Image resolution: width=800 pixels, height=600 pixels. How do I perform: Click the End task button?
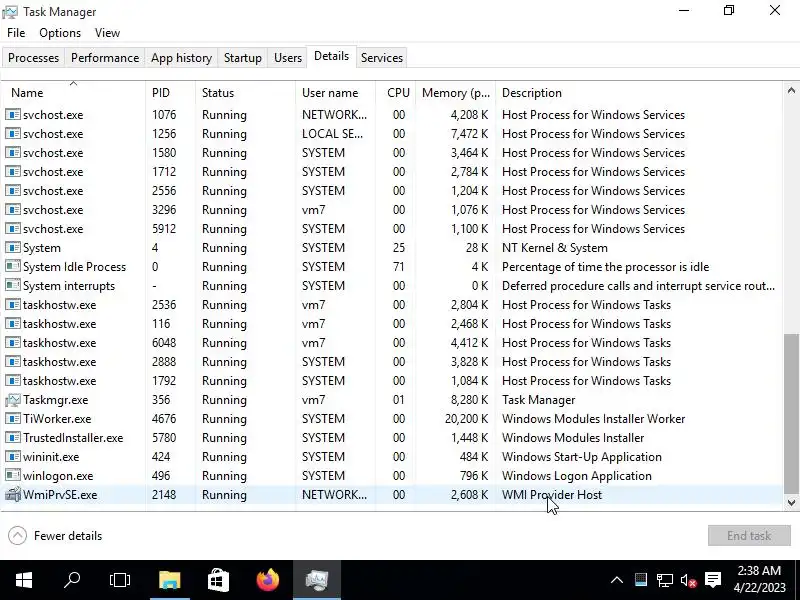pyautogui.click(x=749, y=536)
